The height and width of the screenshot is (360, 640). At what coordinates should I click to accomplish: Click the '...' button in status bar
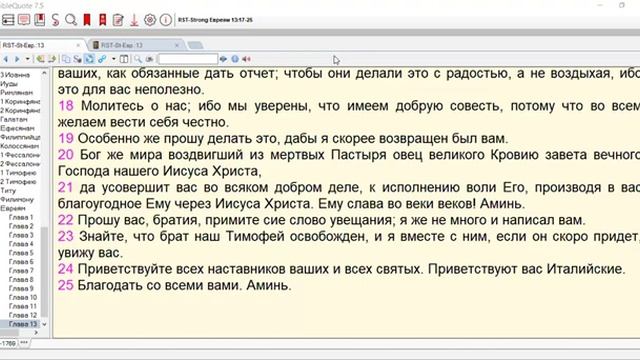click(24, 343)
